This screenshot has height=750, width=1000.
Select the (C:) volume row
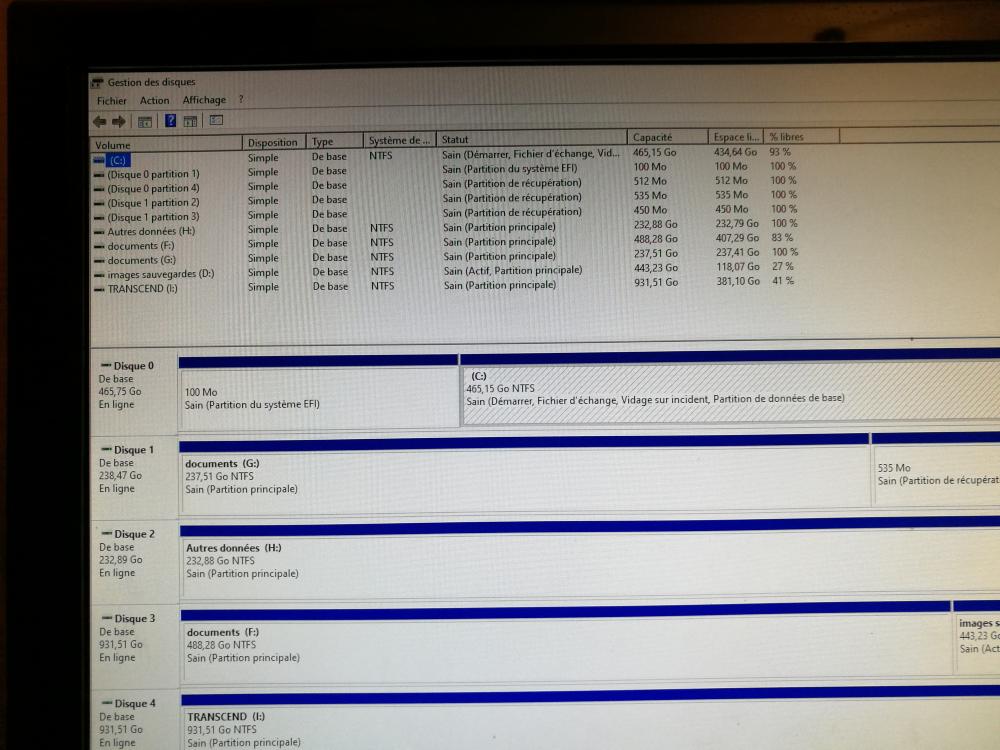(117, 160)
